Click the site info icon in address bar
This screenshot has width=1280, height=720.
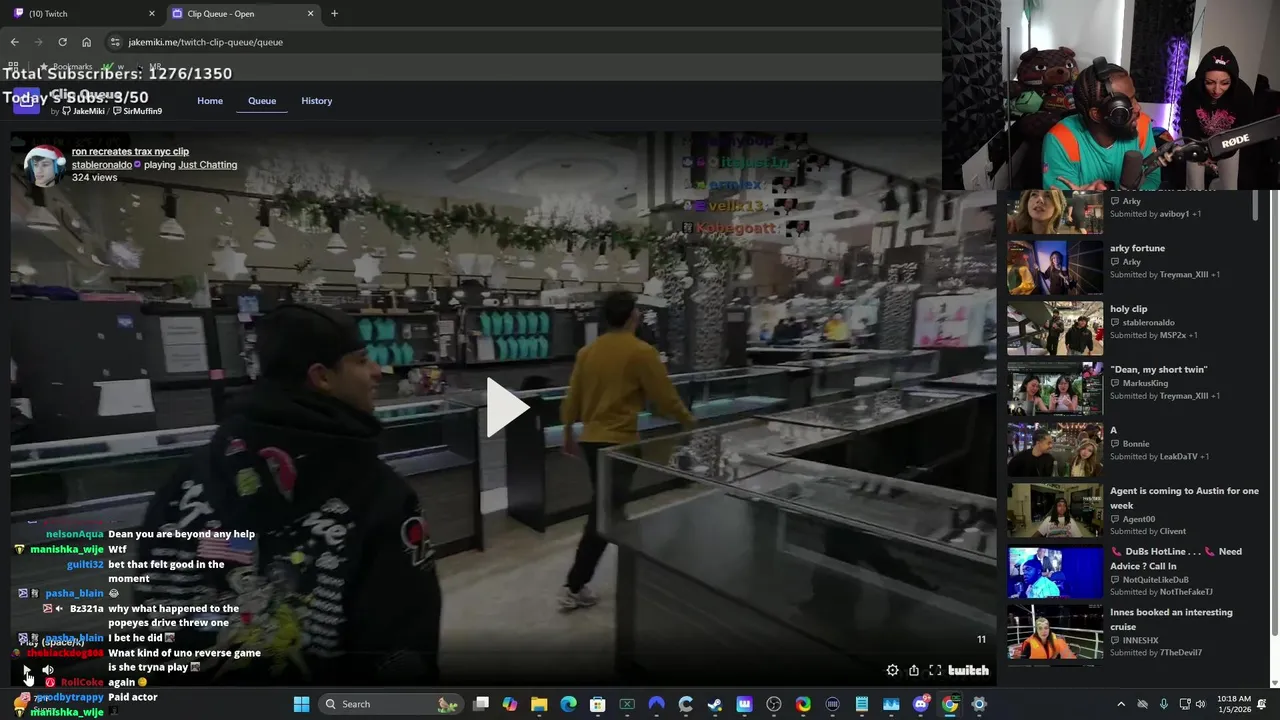[x=115, y=42]
